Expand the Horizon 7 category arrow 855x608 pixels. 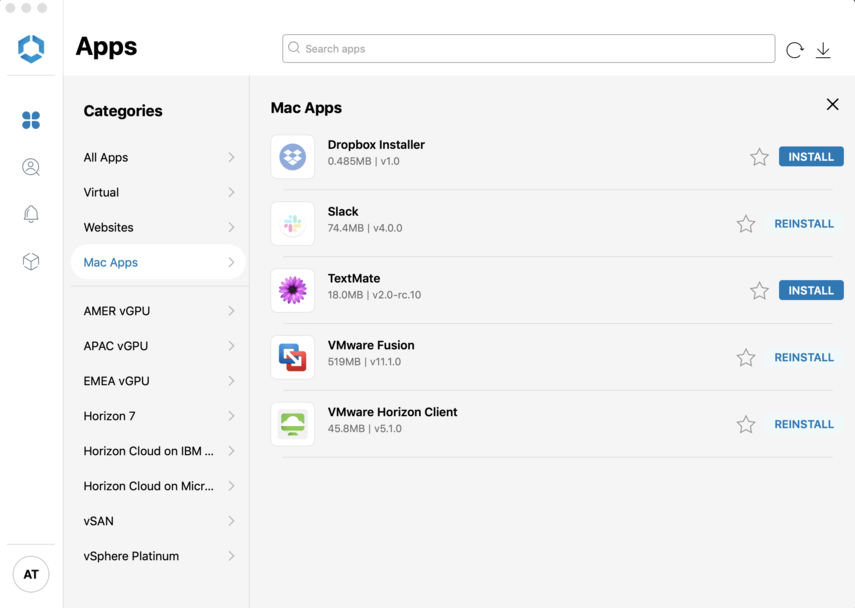pyautogui.click(x=231, y=416)
